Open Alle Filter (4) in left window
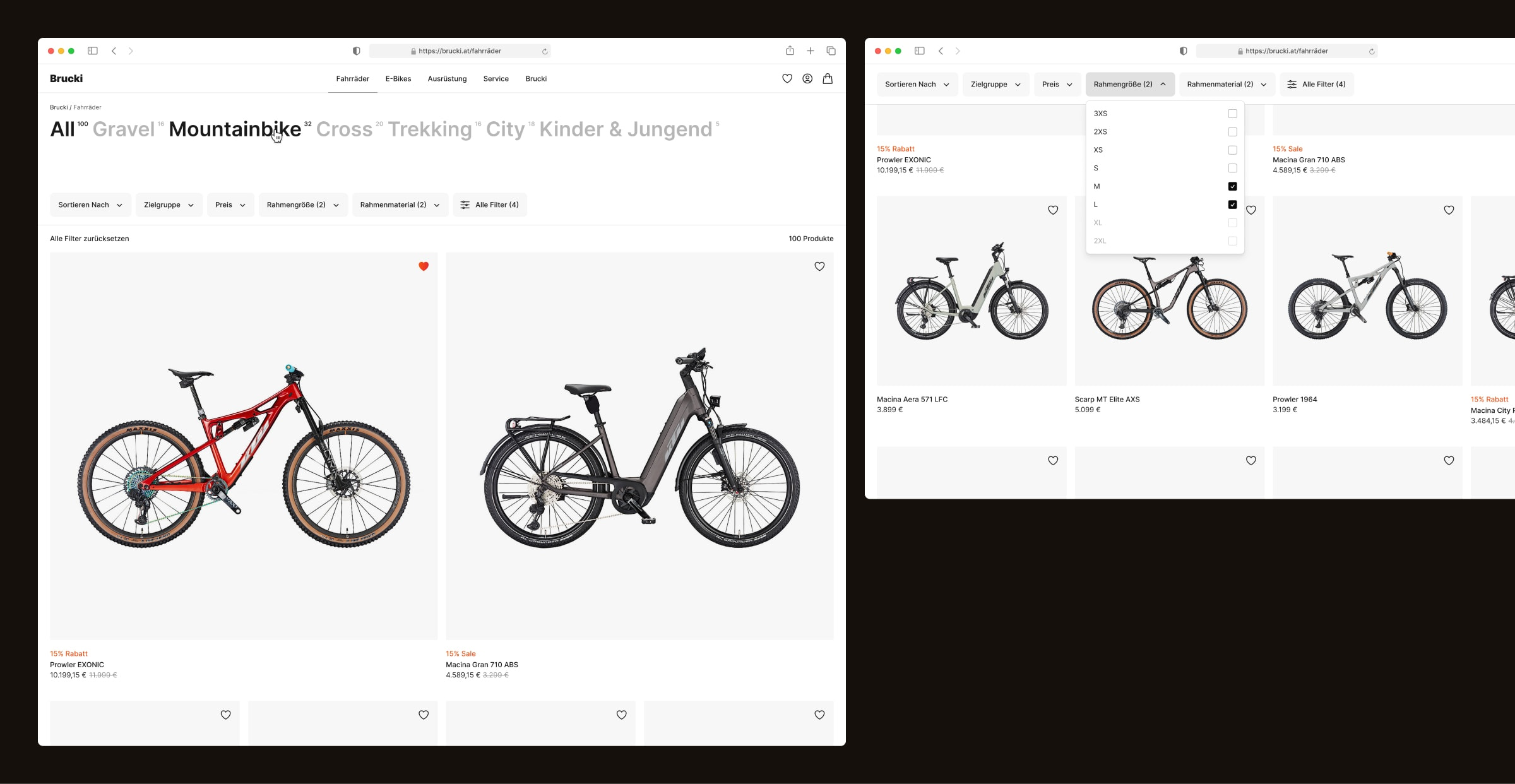 pos(490,205)
